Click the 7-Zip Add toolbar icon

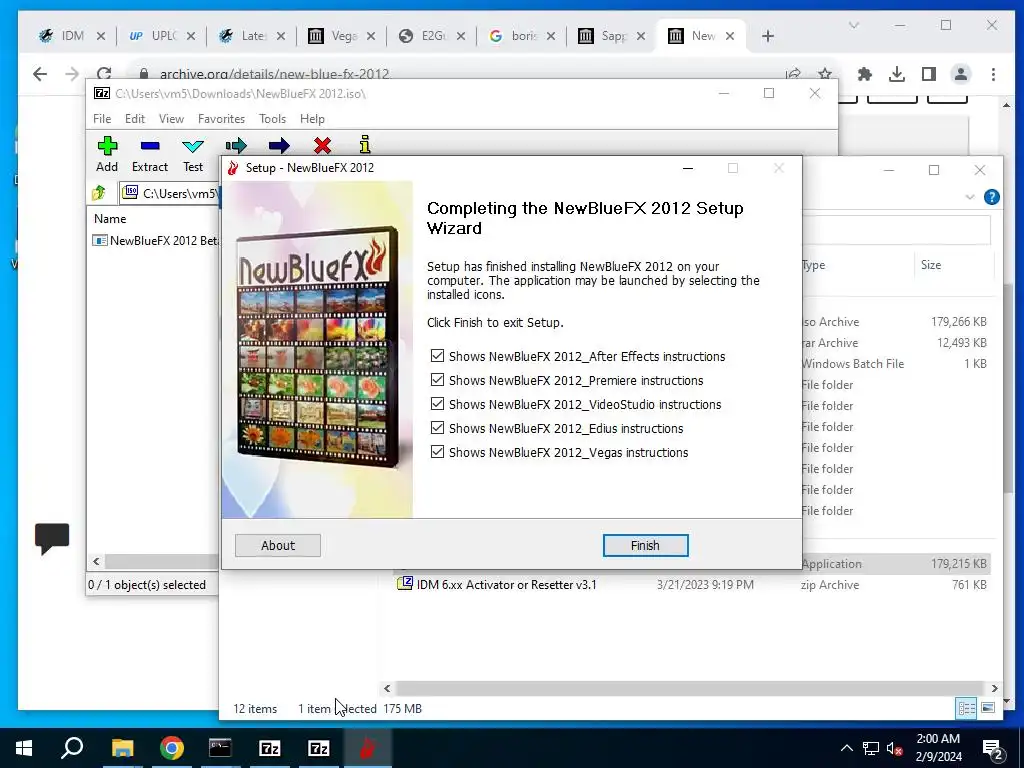[107, 146]
